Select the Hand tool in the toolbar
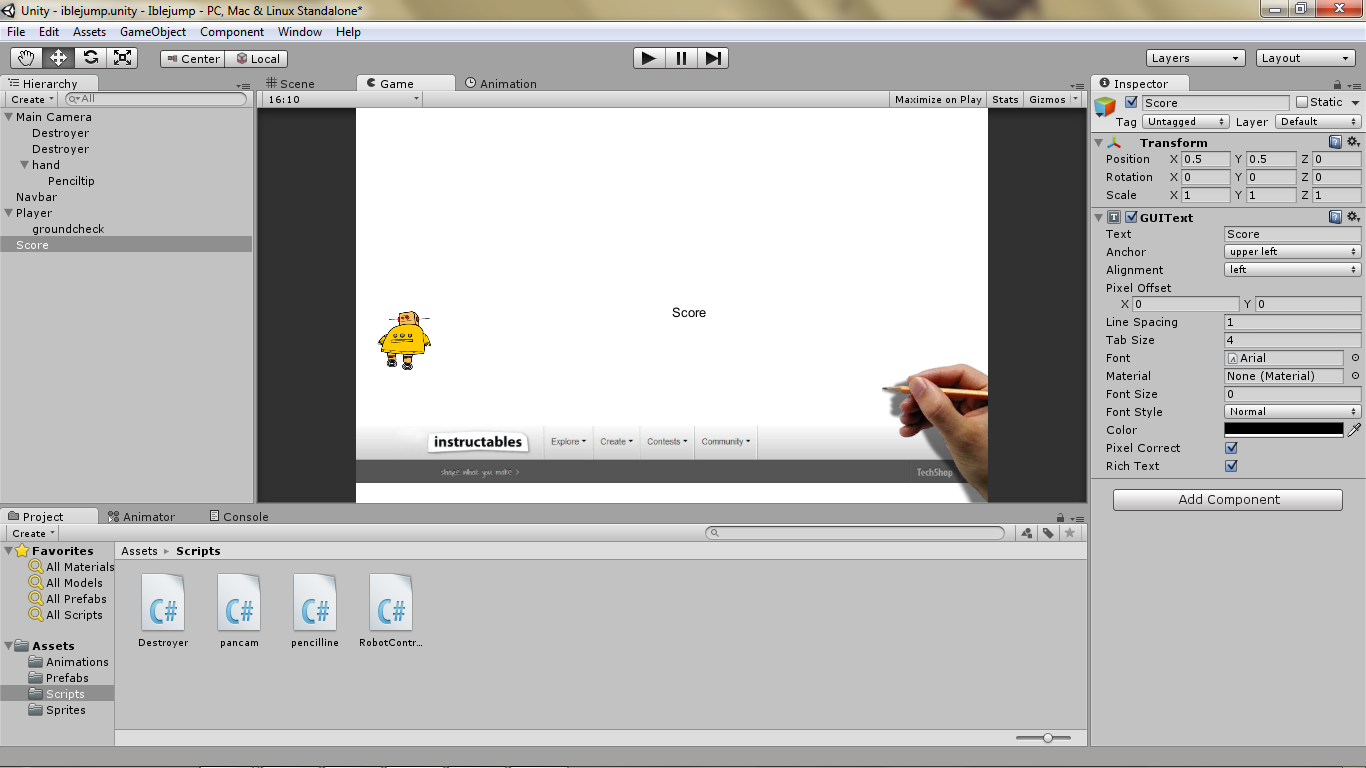The width and height of the screenshot is (1366, 768). pos(27,58)
